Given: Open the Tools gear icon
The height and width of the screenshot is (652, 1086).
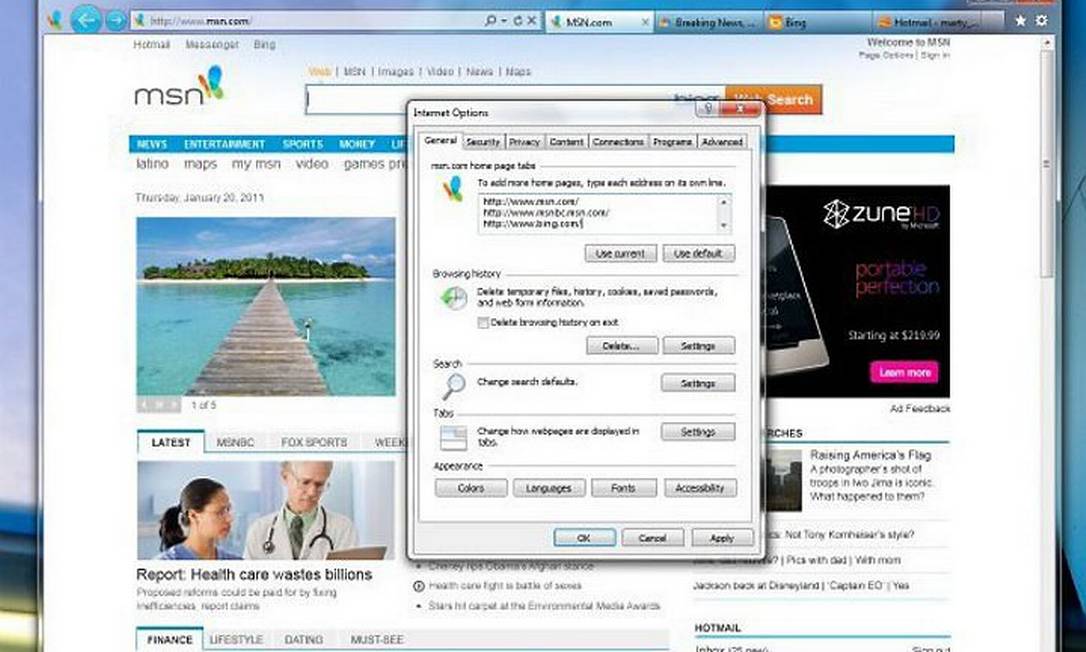Looking at the screenshot, I should click(x=1042, y=20).
